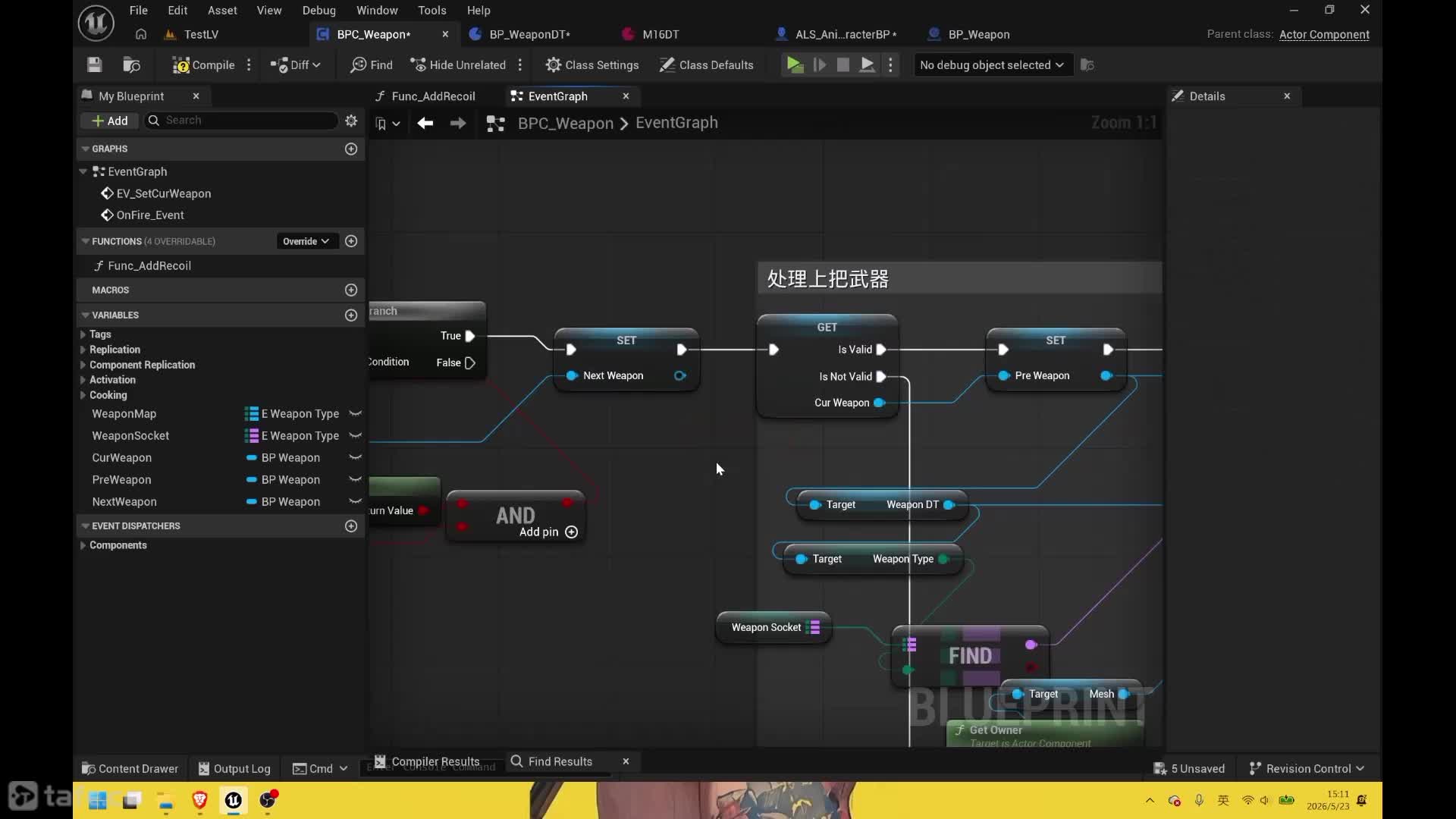This screenshot has height=819, width=1456.
Task: Open the graph bookmarks dropdown
Action: click(x=388, y=124)
